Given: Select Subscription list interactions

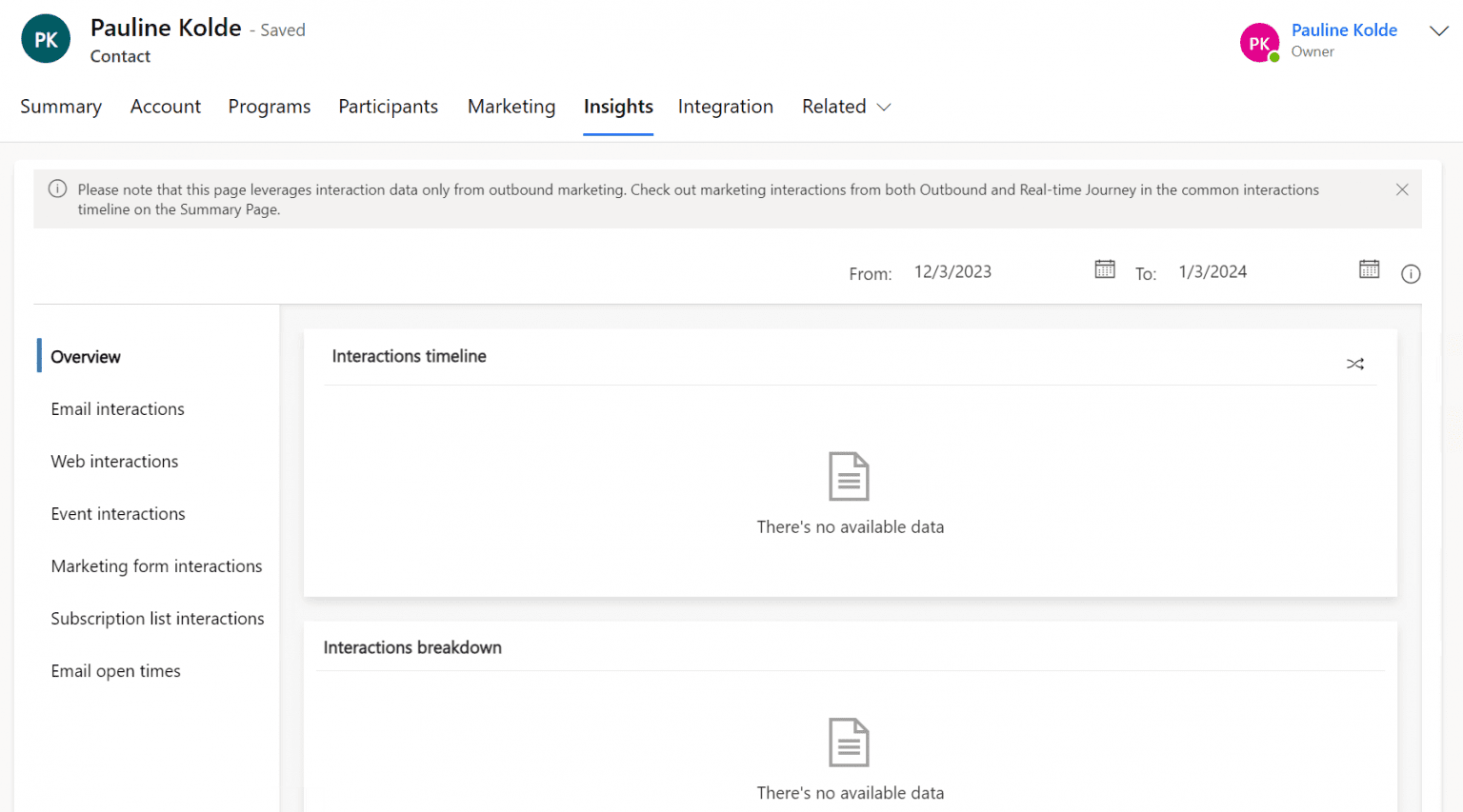Looking at the screenshot, I should coord(157,618).
